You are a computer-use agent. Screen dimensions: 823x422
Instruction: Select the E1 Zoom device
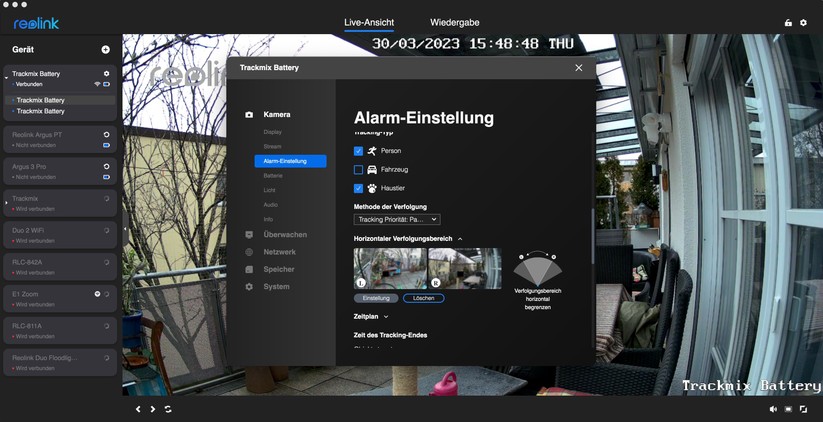60,299
